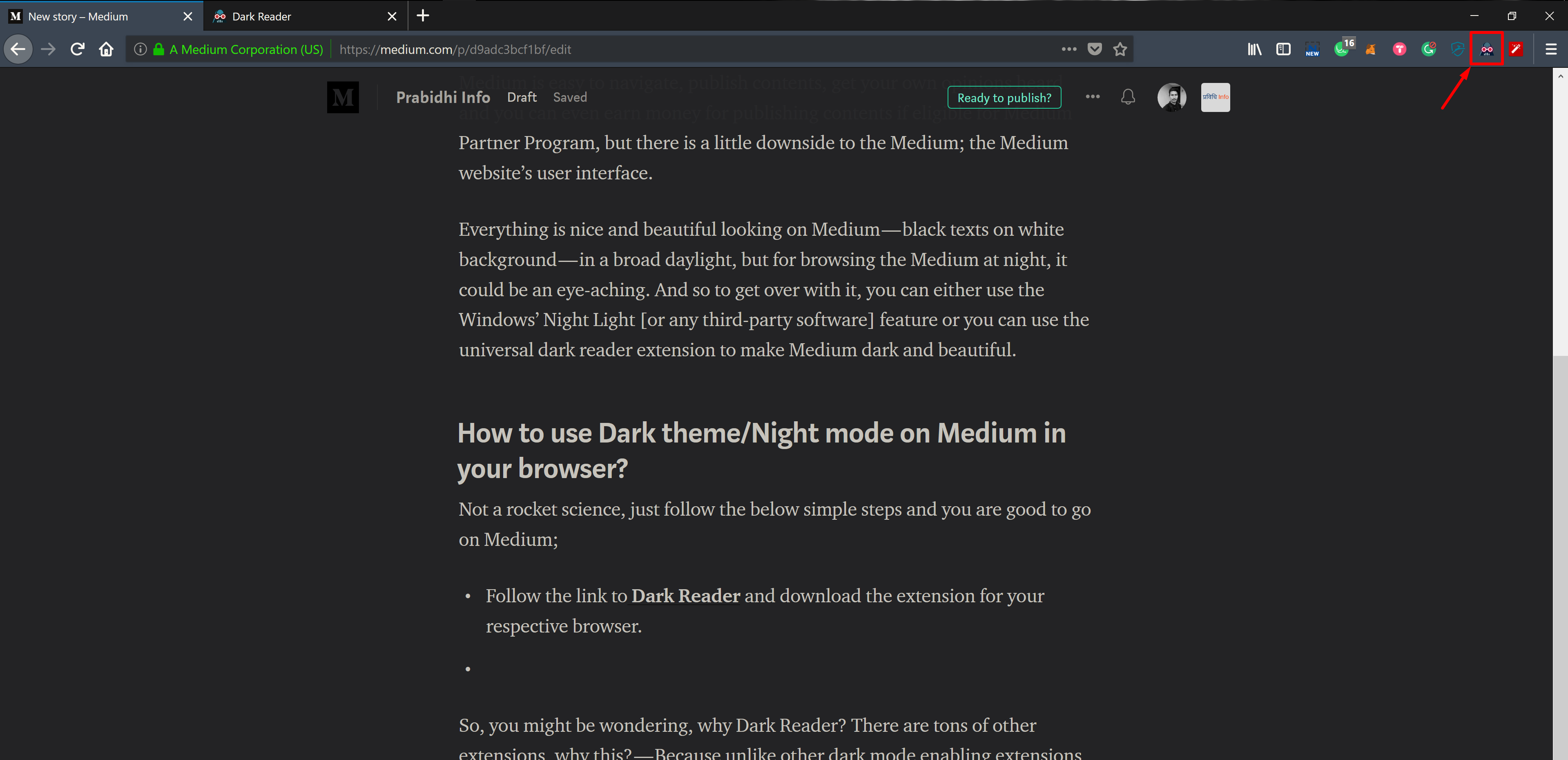Click paragraph starting 'Not a rocket science'
The height and width of the screenshot is (760, 1568).
pyautogui.click(x=774, y=524)
